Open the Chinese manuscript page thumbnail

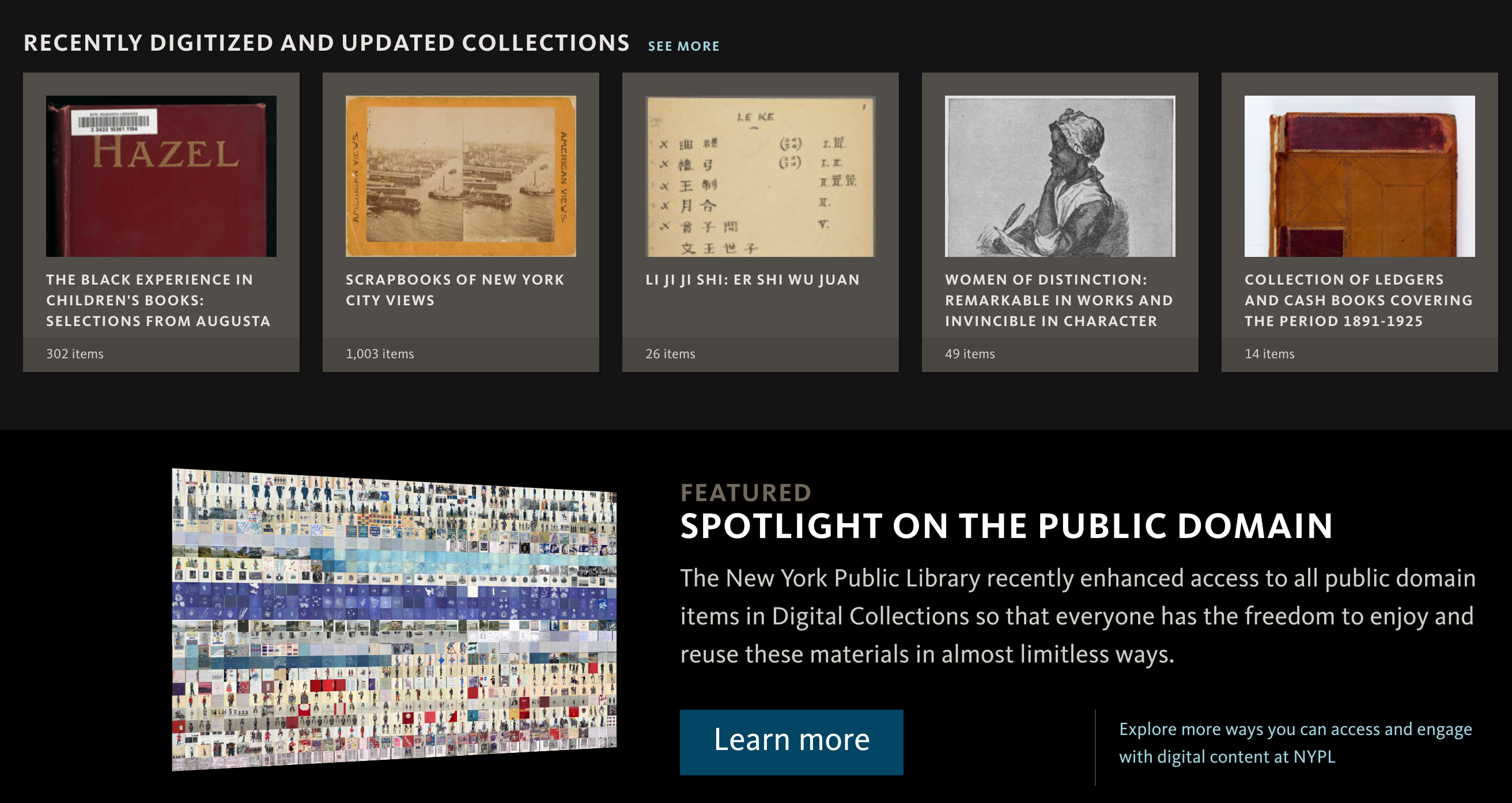click(760, 176)
